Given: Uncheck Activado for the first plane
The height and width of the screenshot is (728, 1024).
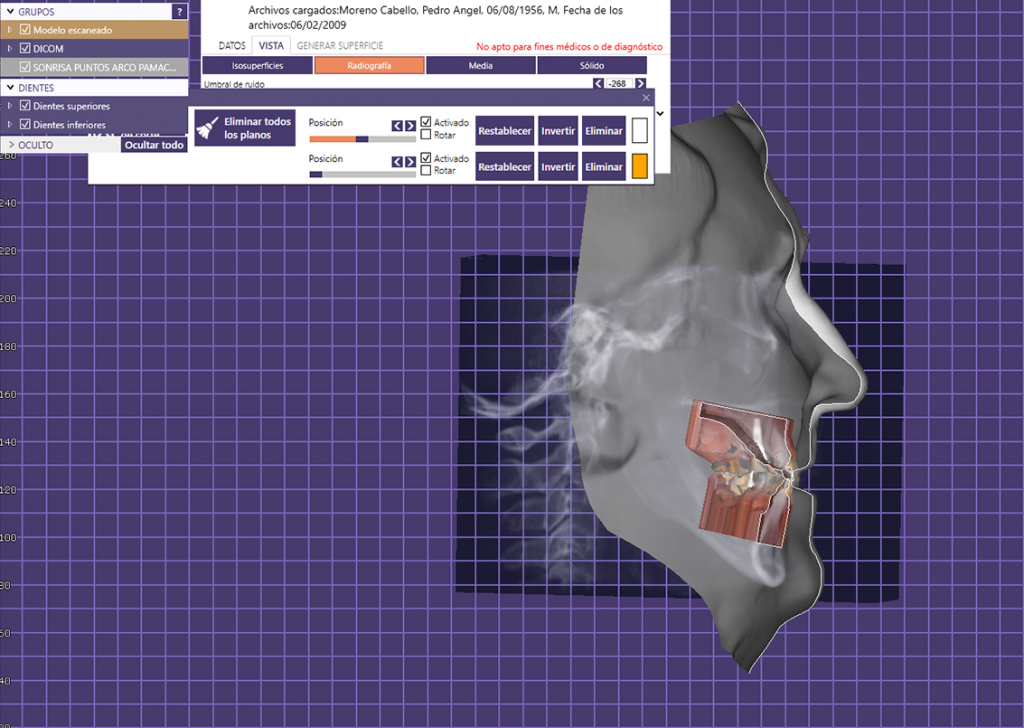Looking at the screenshot, I should click(x=425, y=122).
